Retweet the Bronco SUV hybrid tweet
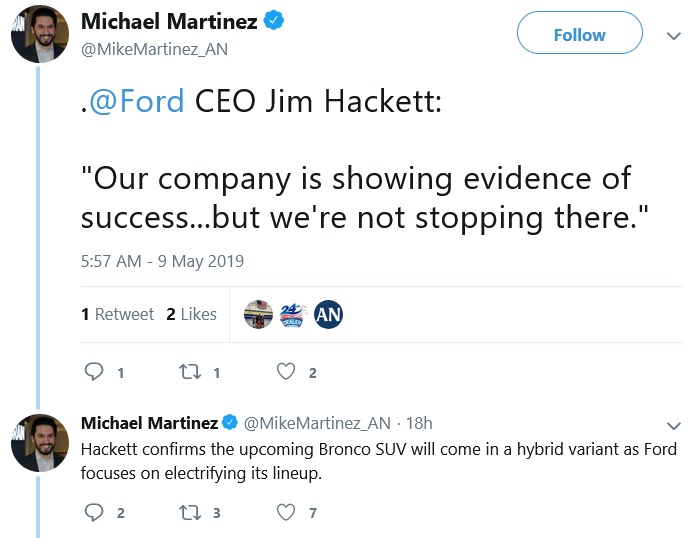 (189, 512)
